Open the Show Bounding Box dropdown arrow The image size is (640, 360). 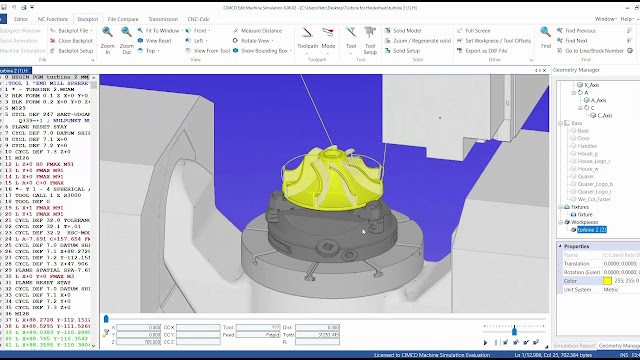coord(291,51)
